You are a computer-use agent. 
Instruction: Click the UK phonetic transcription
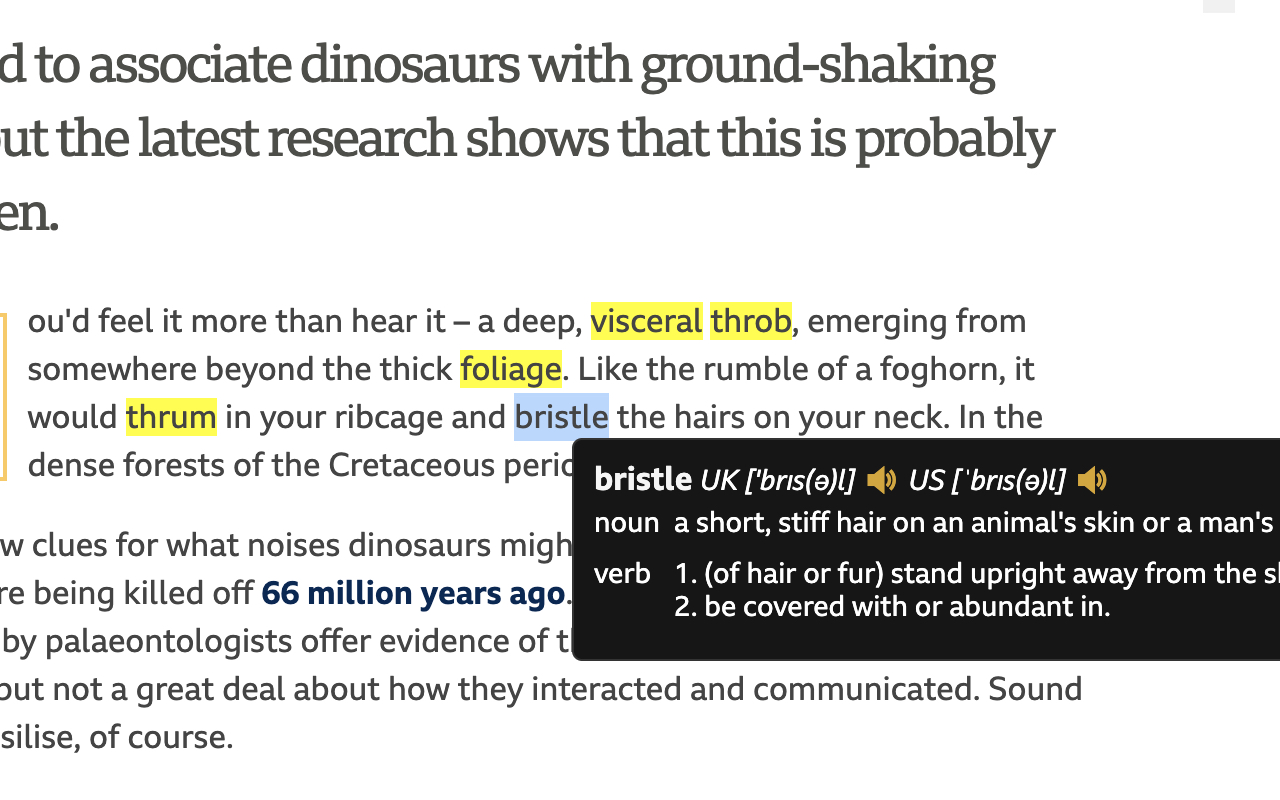click(x=778, y=481)
